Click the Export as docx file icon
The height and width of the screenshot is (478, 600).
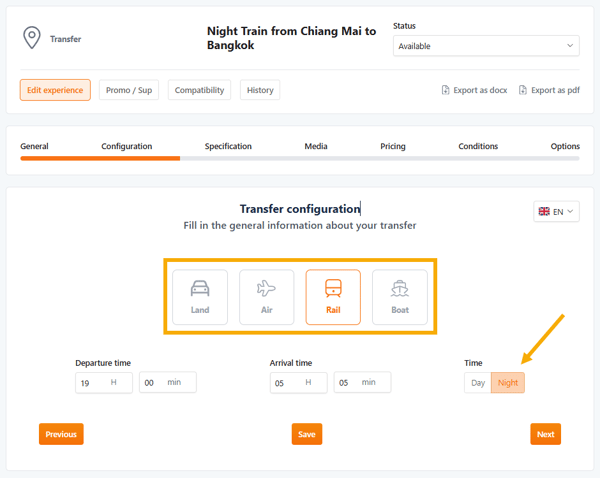[x=446, y=90]
